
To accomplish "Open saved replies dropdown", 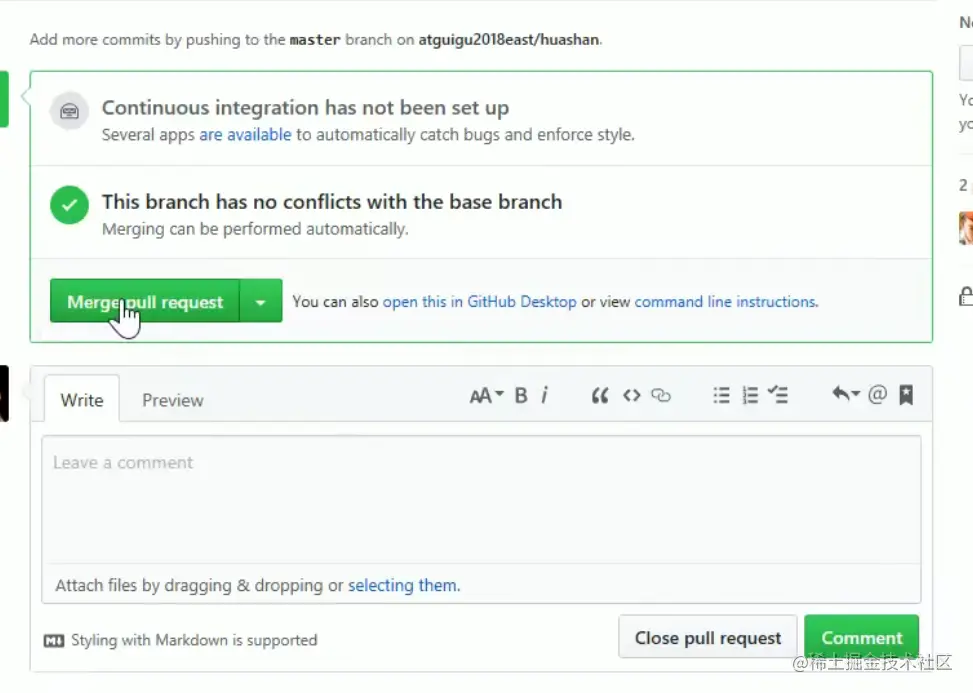I will pos(846,395).
